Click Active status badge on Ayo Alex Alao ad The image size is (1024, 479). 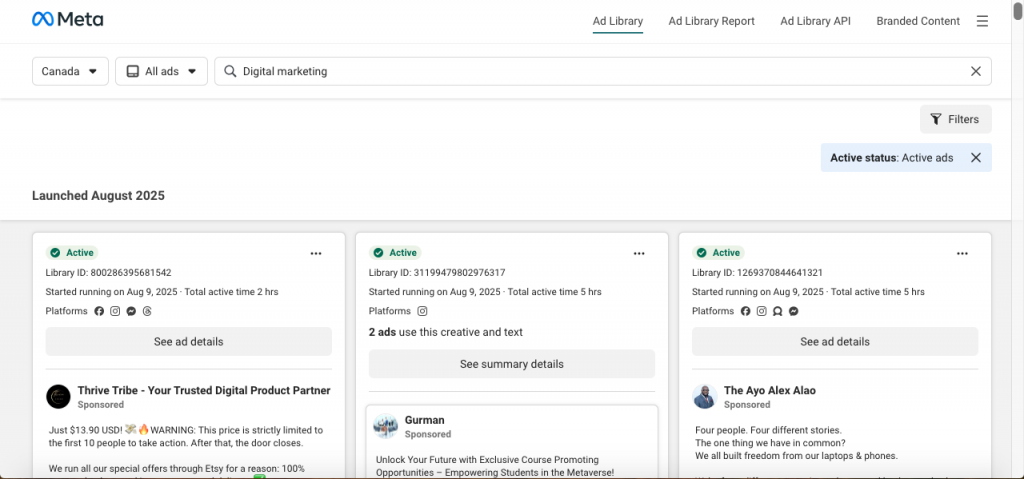tap(718, 253)
